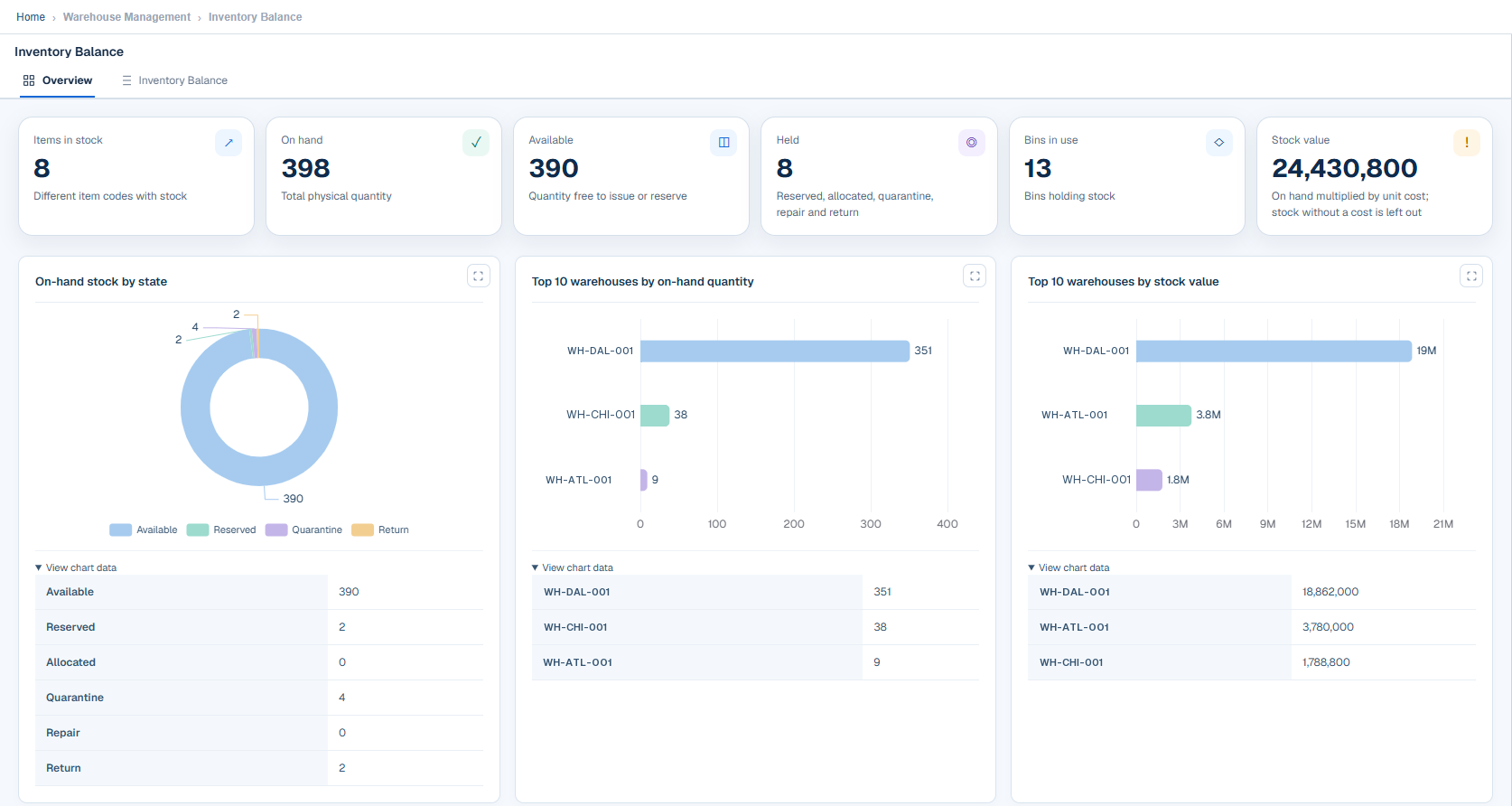Click the Inventory Balance tab list icon
The image size is (1512, 806).
(x=126, y=80)
